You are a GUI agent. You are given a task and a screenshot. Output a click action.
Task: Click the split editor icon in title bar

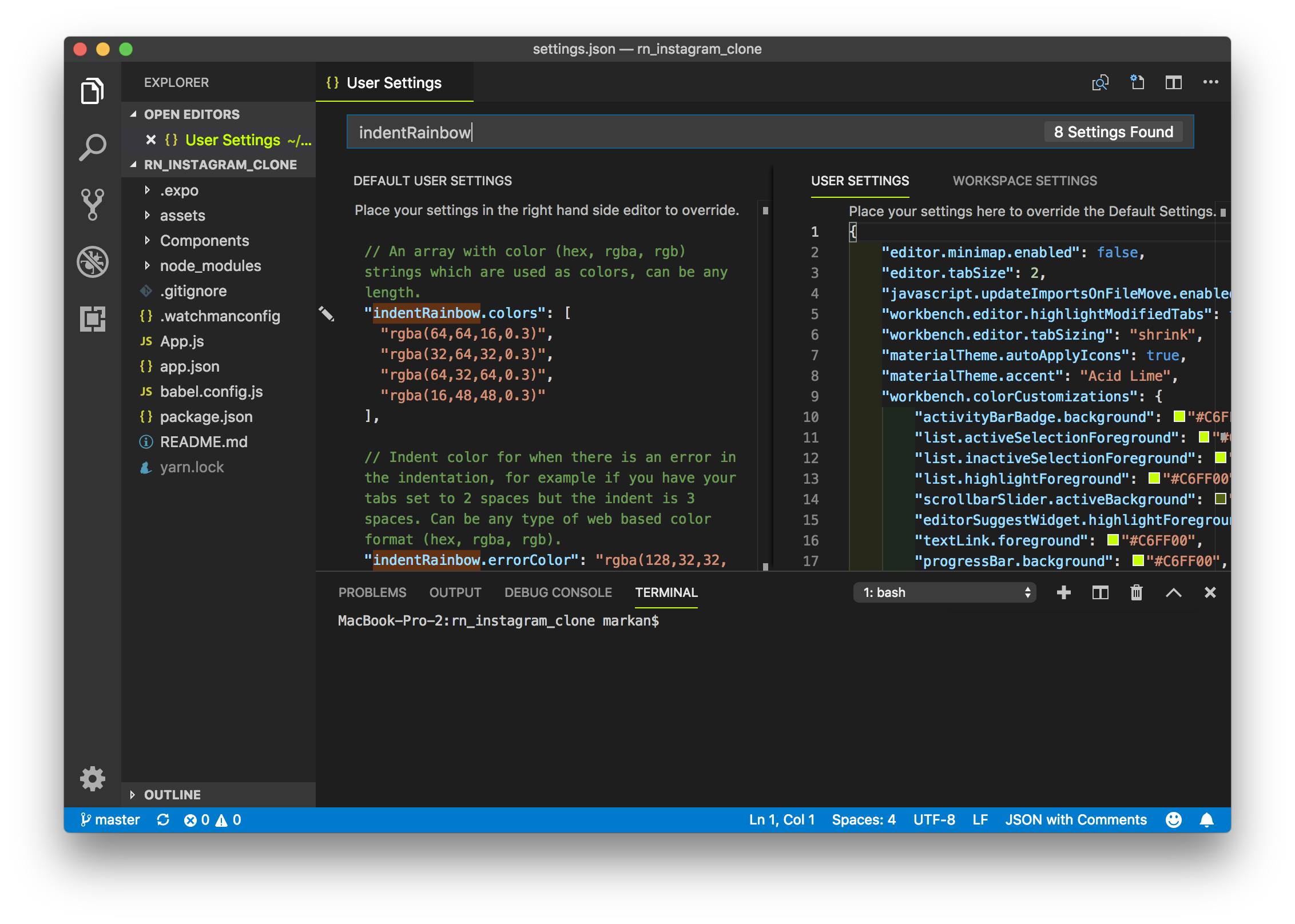pyautogui.click(x=1173, y=83)
